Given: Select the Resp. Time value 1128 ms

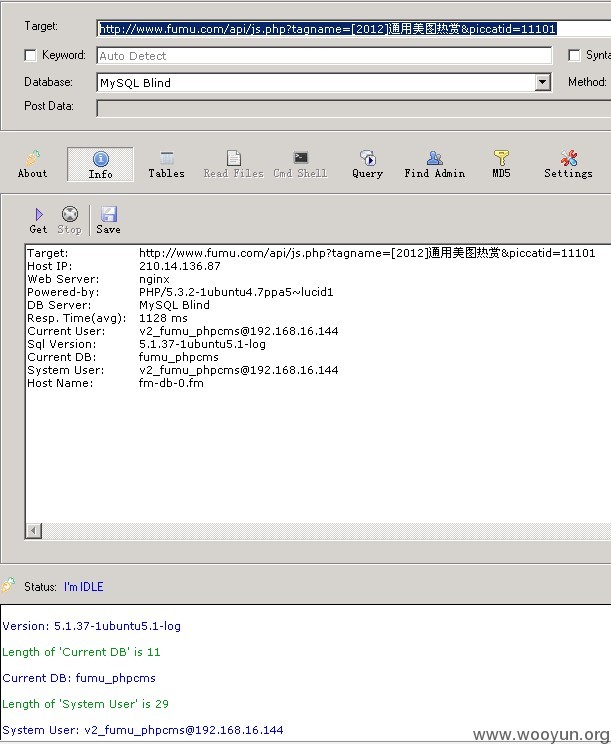Looking at the screenshot, I should (x=163, y=318).
